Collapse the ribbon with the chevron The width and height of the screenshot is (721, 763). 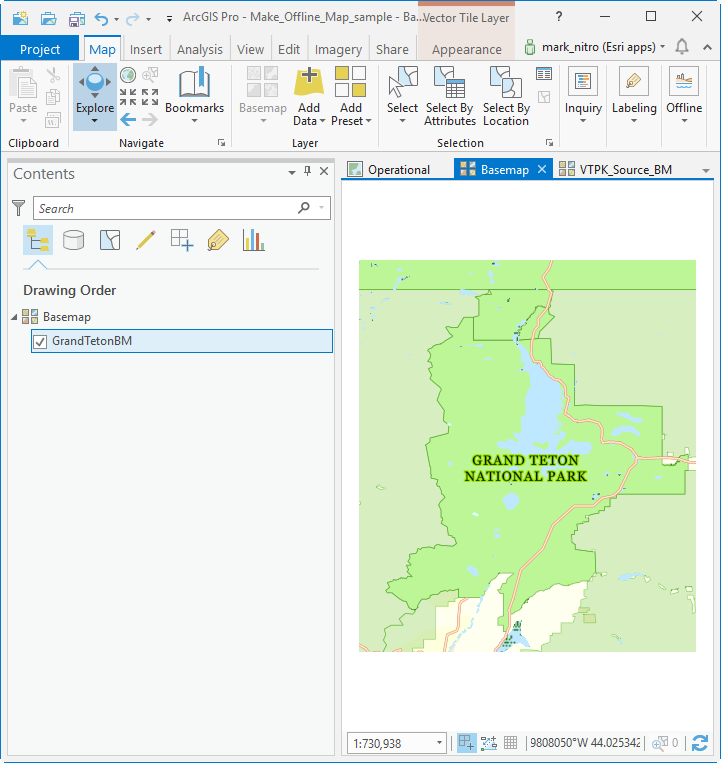coord(707,47)
